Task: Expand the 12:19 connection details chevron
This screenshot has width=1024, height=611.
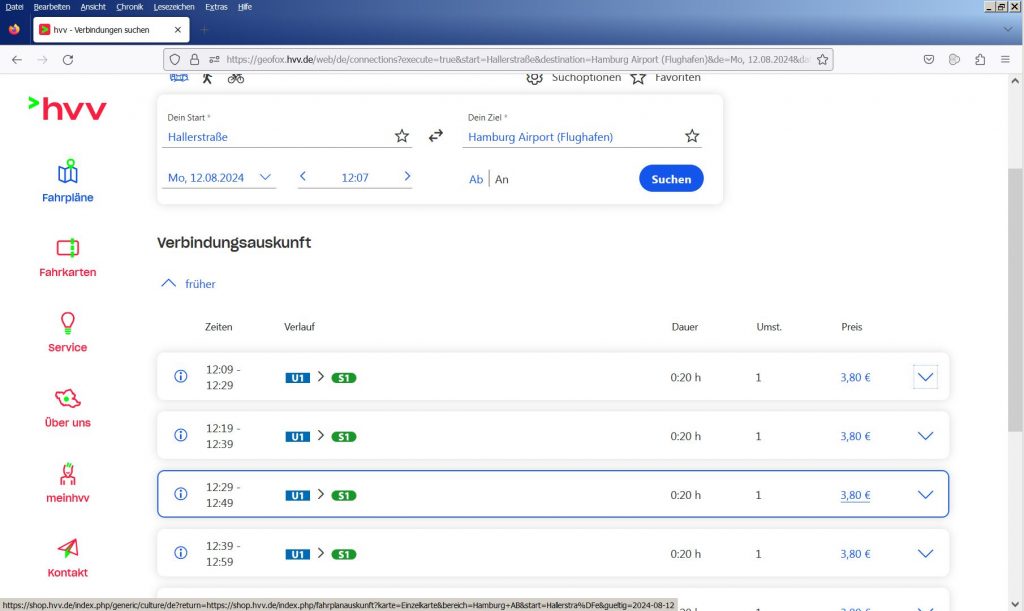Action: click(925, 436)
